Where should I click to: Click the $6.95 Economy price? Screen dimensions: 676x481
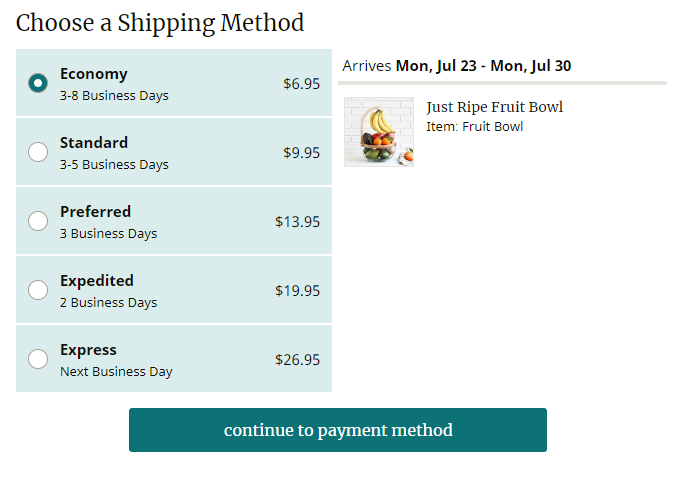(301, 84)
